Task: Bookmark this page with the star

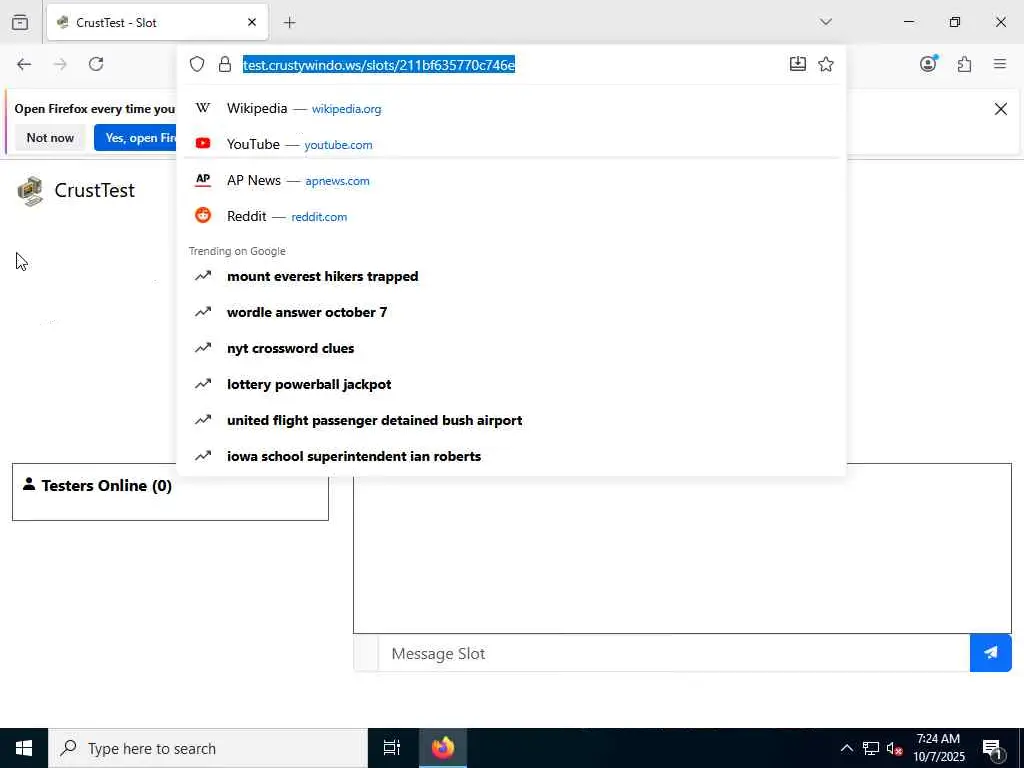Action: point(825,64)
